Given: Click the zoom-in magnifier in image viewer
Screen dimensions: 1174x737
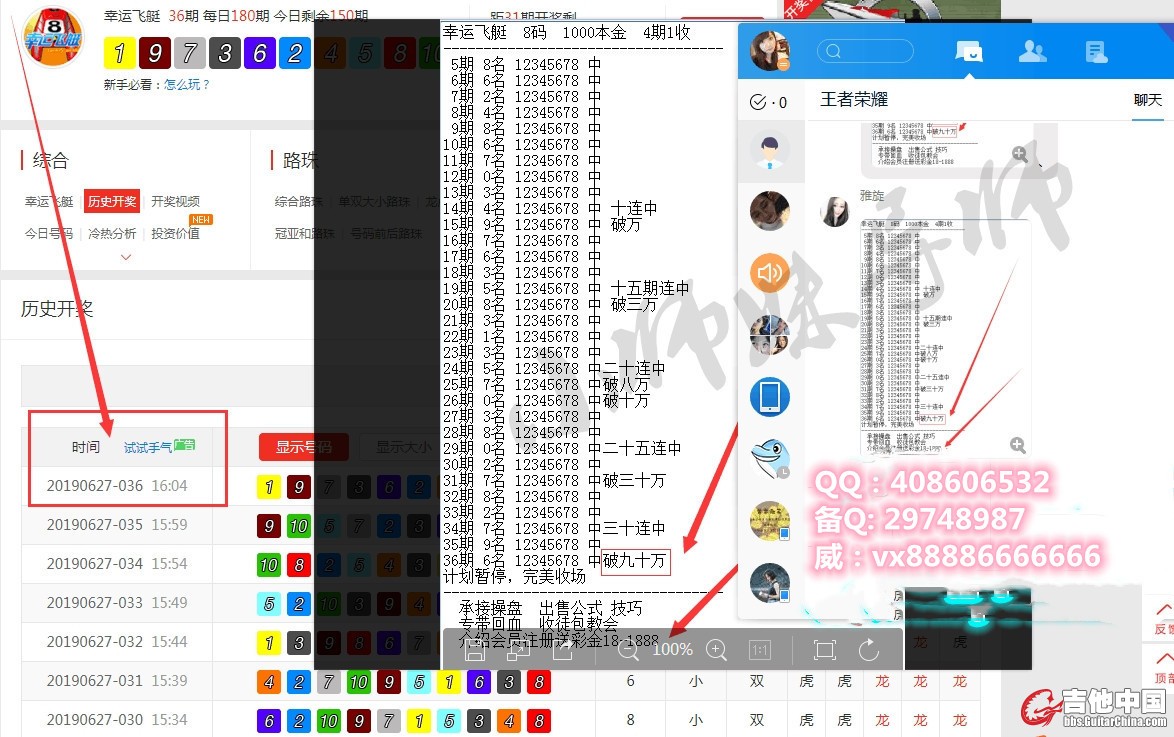Looking at the screenshot, I should point(716,650).
